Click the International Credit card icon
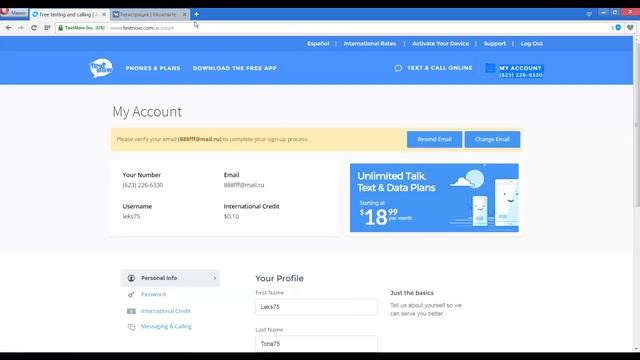 [x=131, y=311]
